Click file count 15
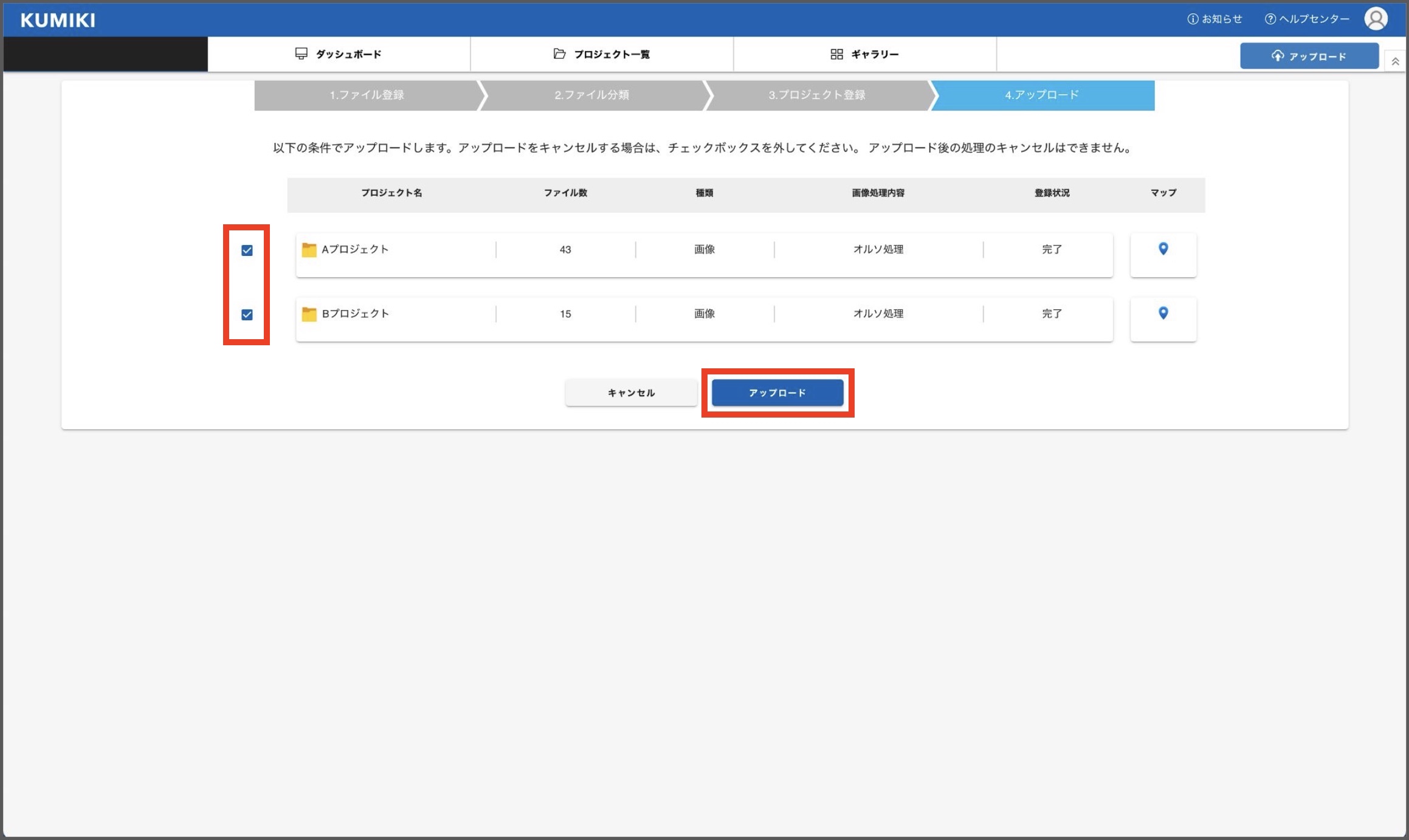 point(565,314)
